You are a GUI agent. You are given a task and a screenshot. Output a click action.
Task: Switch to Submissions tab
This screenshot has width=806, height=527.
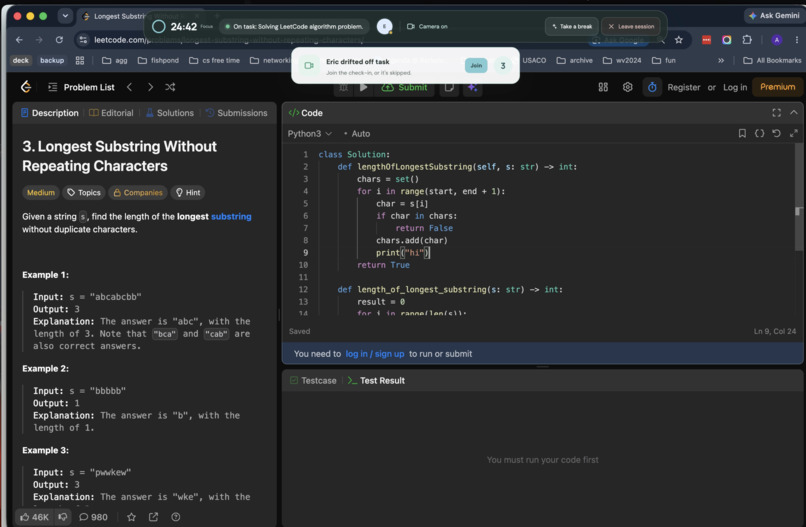(x=236, y=113)
